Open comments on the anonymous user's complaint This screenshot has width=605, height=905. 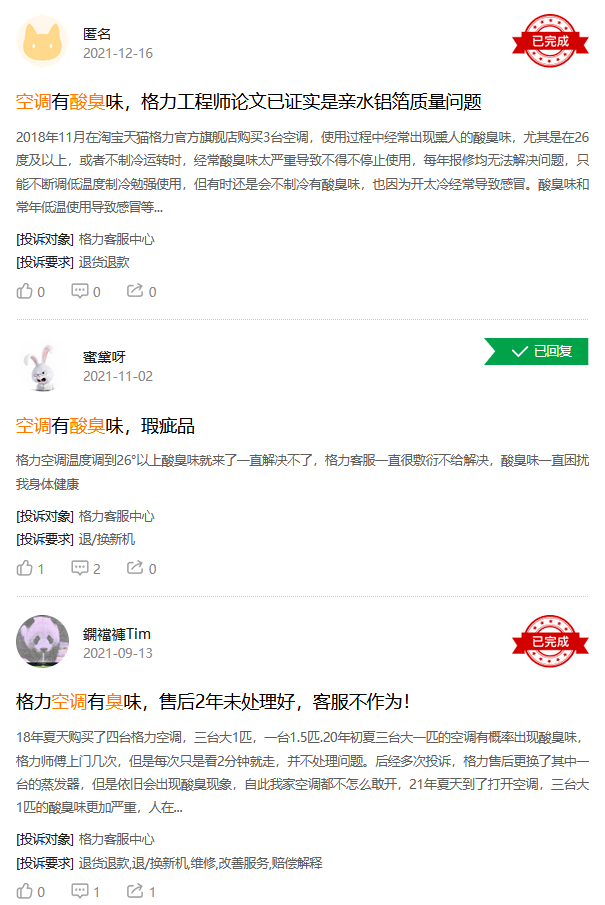pyautogui.click(x=85, y=291)
